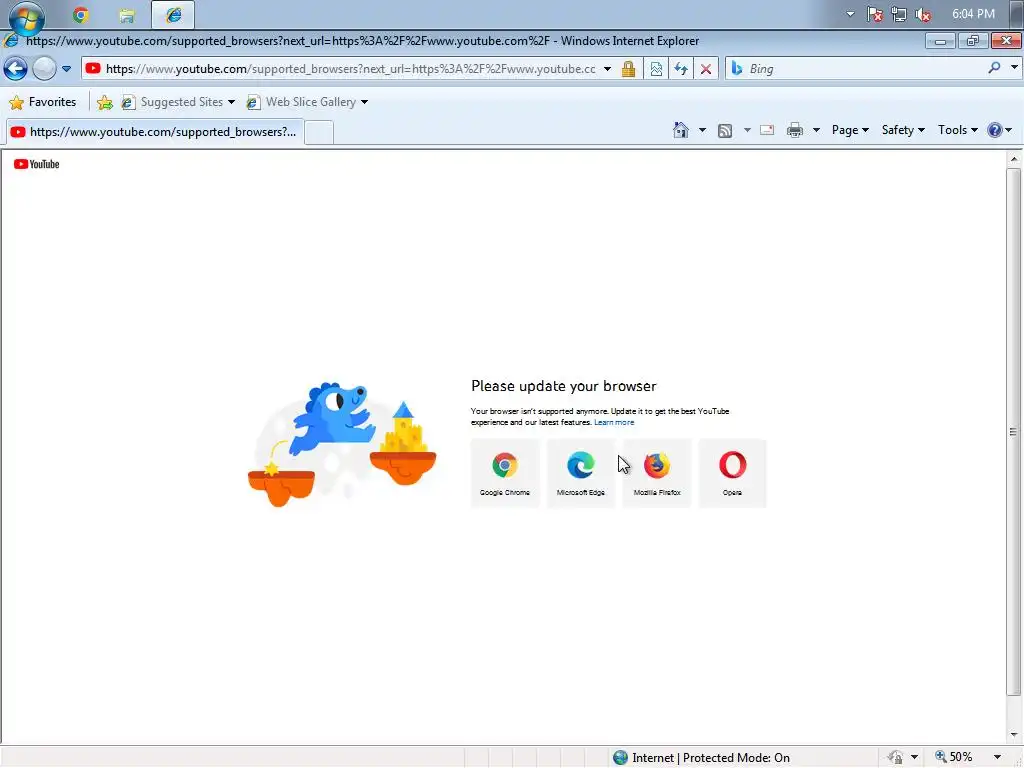Toggle the Compatibility View icon

(656, 69)
